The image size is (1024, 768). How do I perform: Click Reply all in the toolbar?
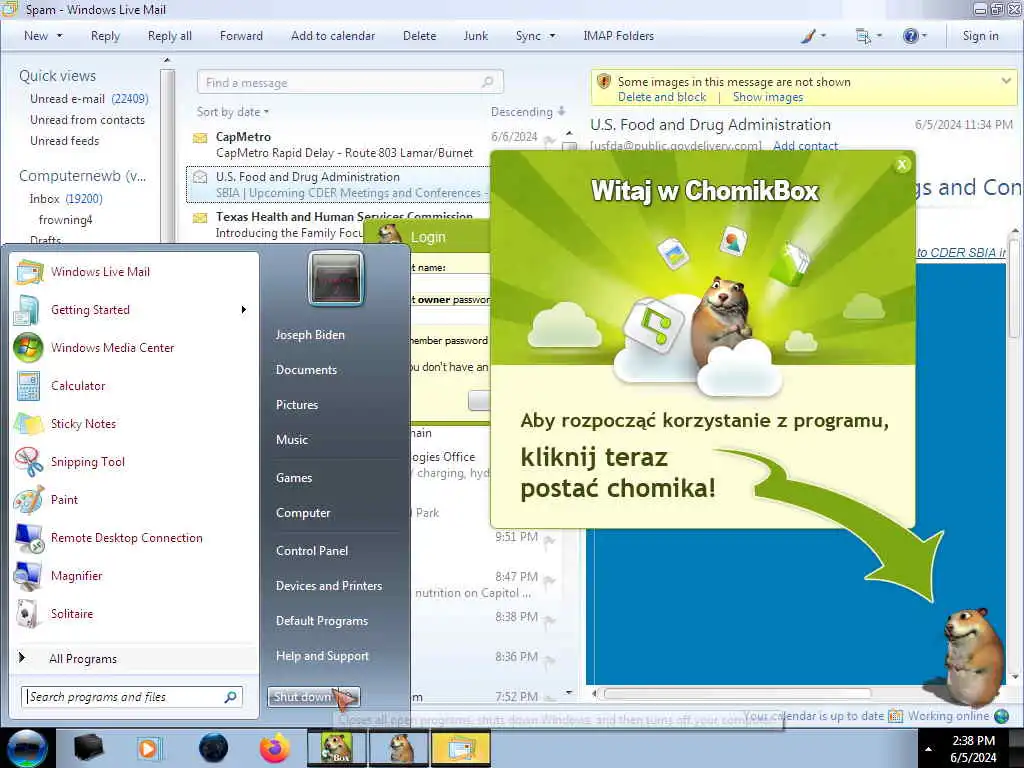170,36
